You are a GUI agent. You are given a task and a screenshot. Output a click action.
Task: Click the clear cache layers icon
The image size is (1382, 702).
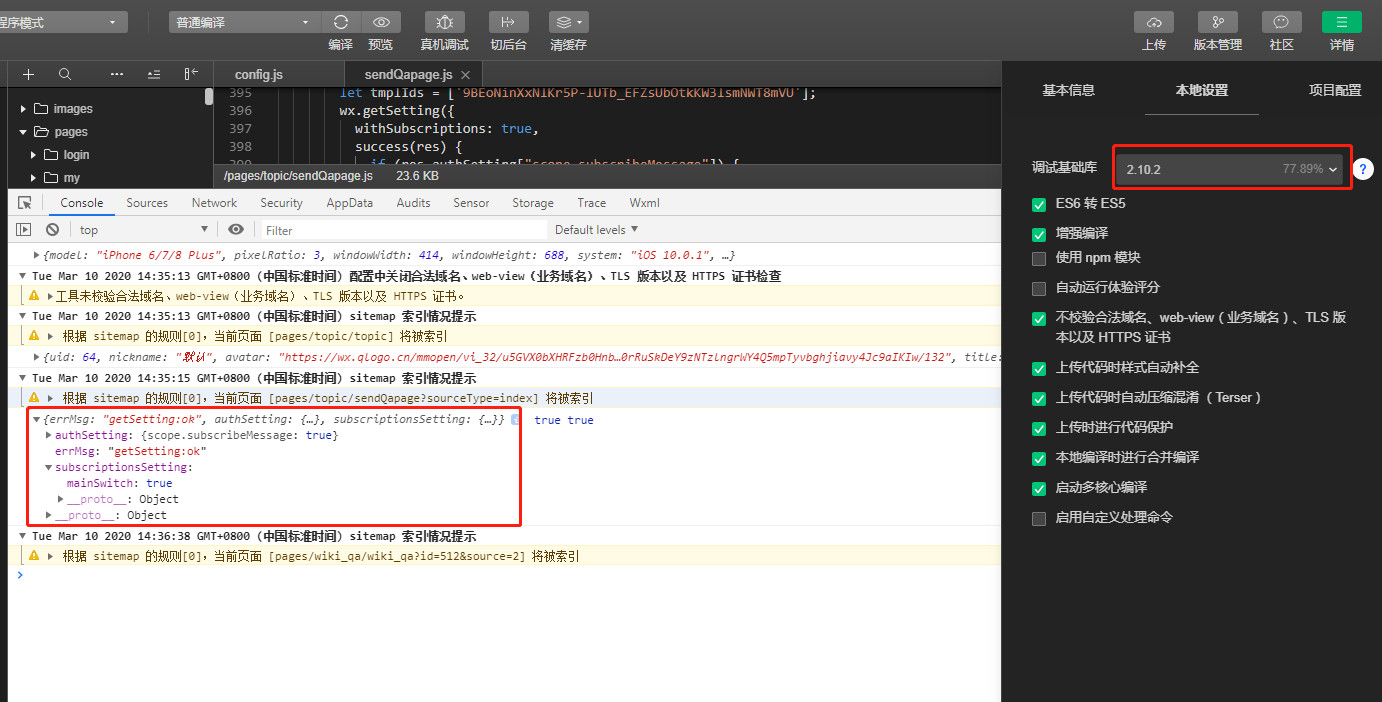click(x=563, y=22)
